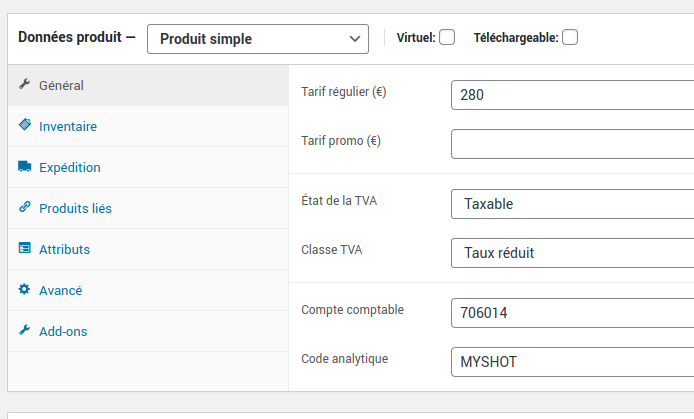The height and width of the screenshot is (419, 694).
Task: Click the Produits liés link icon
Action: [25, 208]
